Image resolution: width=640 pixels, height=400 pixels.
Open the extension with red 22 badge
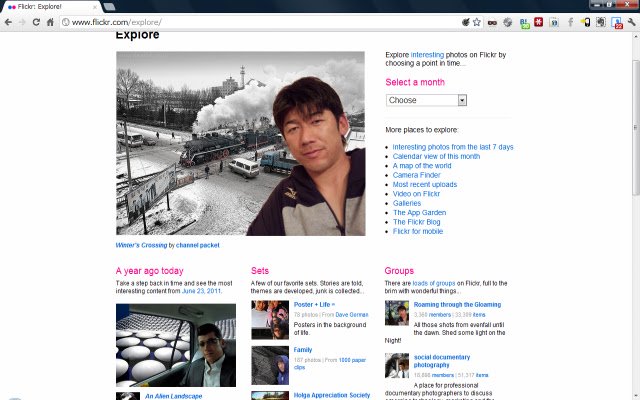[x=617, y=23]
